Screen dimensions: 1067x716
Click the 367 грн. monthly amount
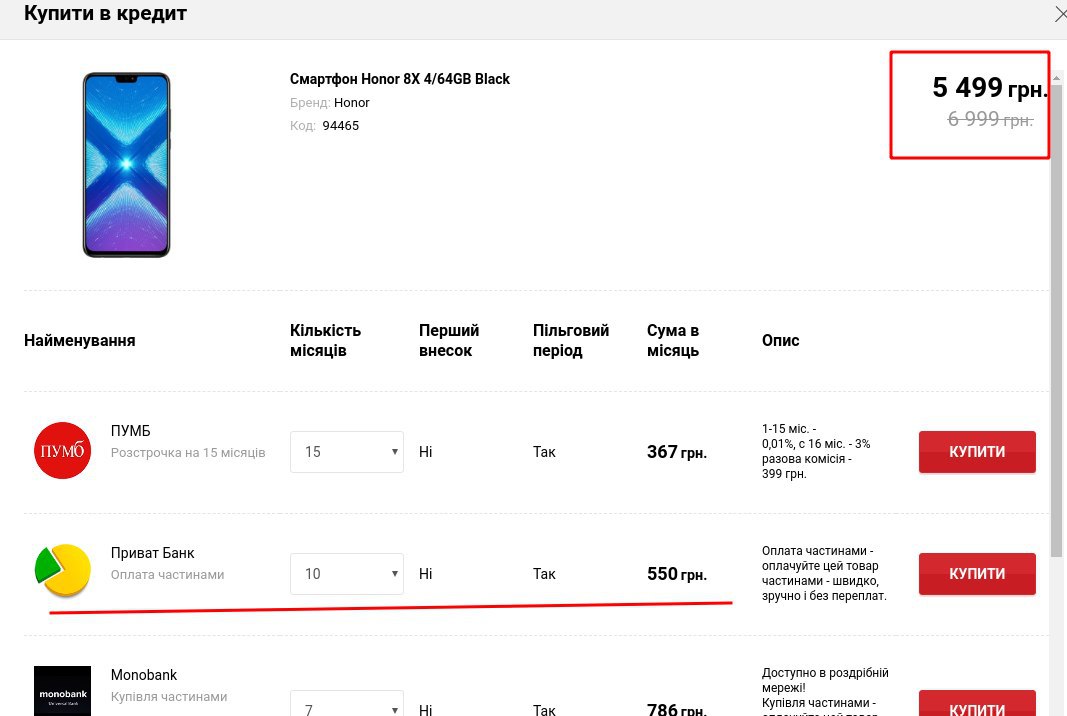[677, 452]
